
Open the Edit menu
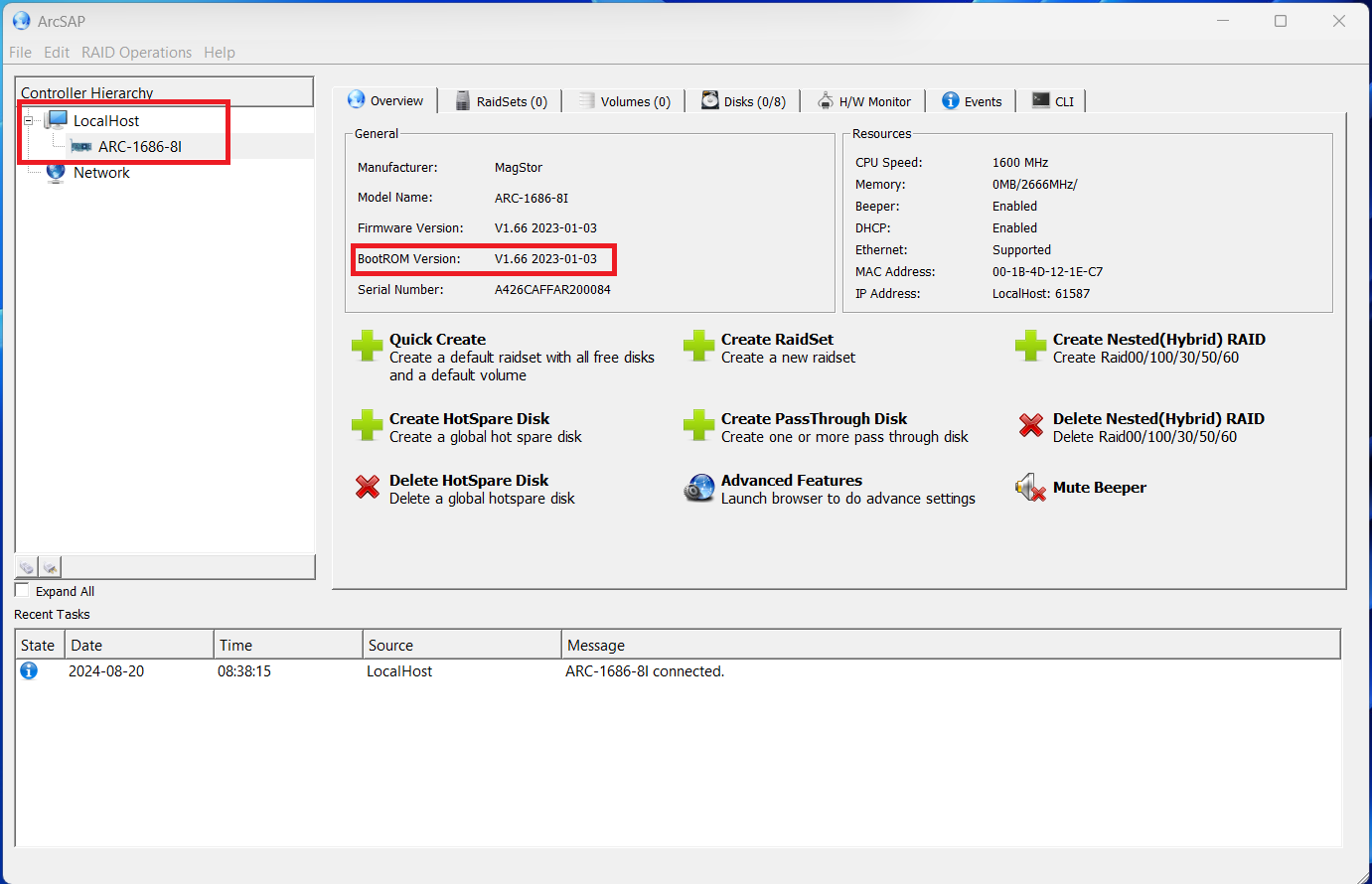click(57, 53)
